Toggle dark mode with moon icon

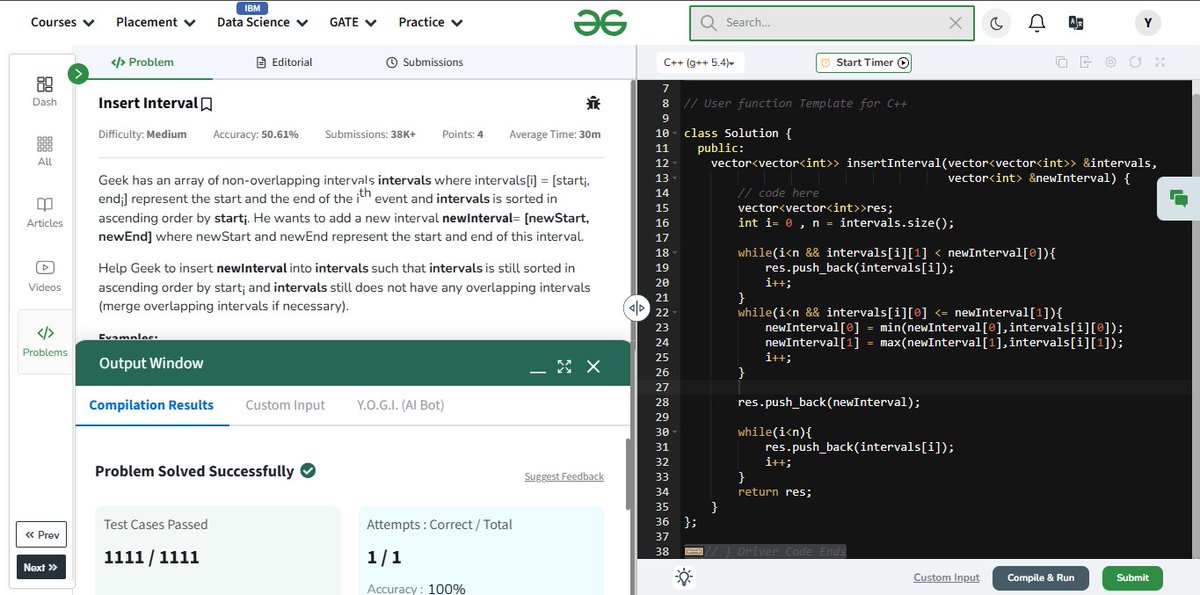click(997, 22)
